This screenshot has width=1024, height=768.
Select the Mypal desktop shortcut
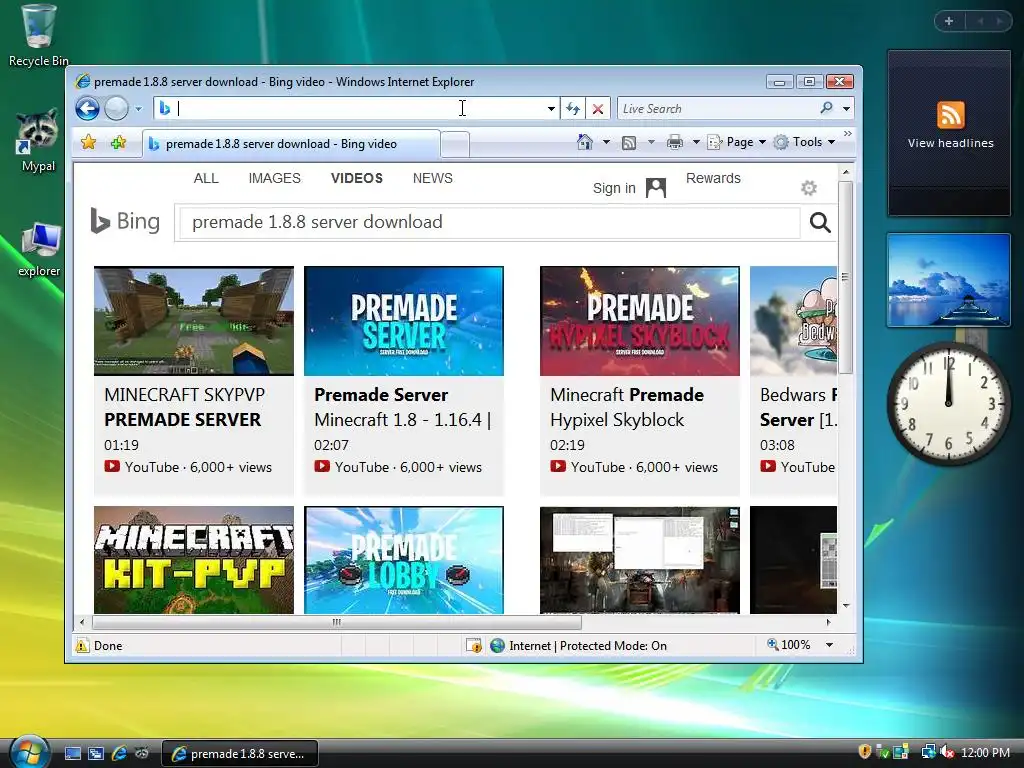(39, 141)
